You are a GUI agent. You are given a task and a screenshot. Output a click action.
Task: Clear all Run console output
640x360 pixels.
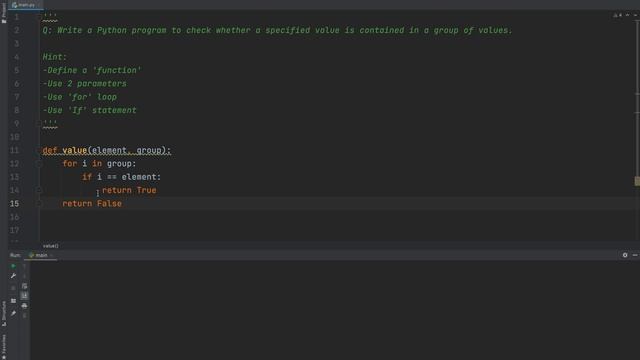24,316
